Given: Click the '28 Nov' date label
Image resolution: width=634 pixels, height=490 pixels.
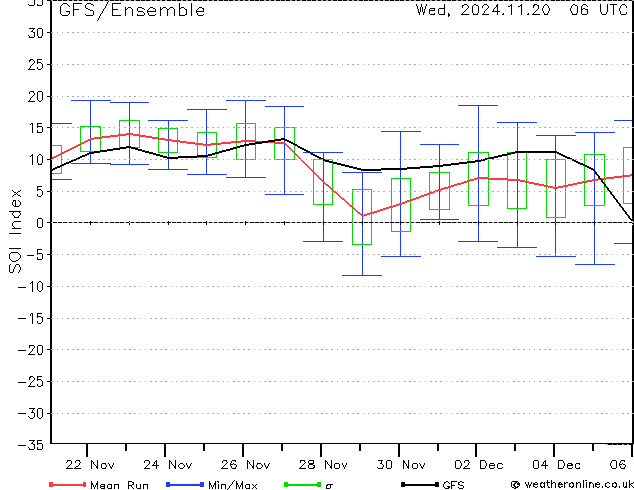Looking at the screenshot, I should [323, 465].
